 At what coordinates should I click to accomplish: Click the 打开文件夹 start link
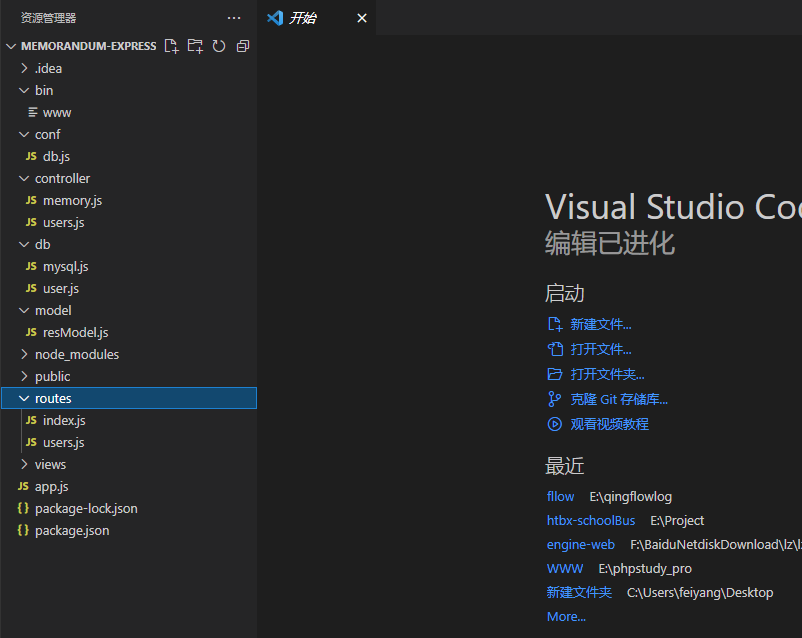pos(607,374)
